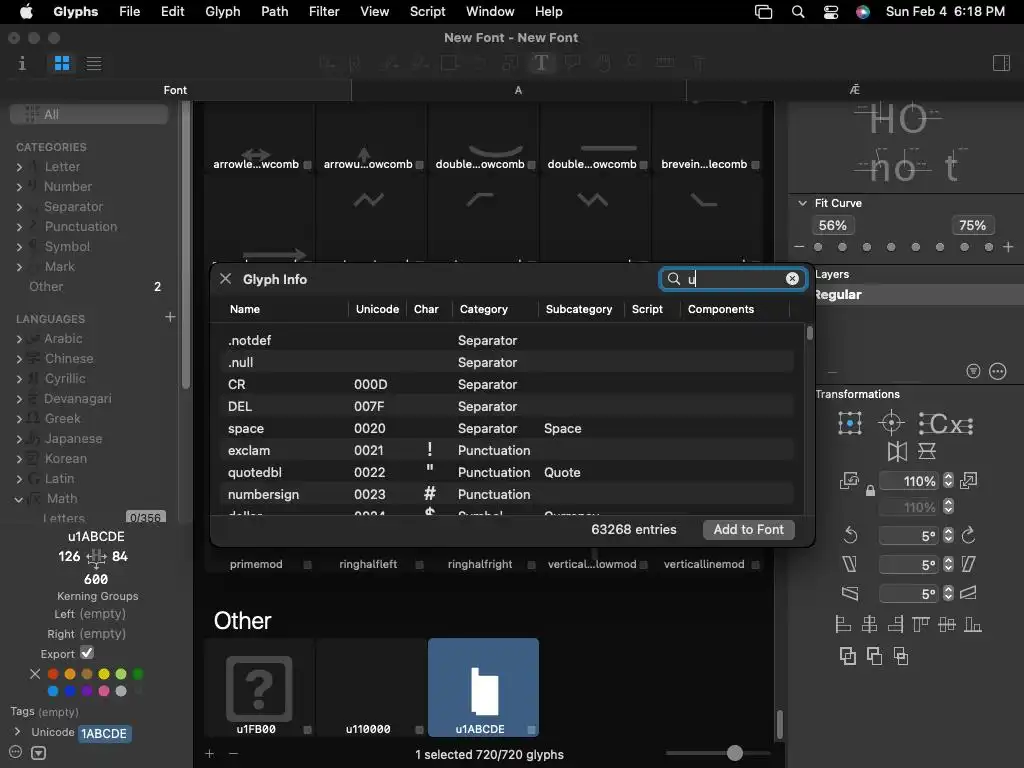
Task: Open the Path menu
Action: pyautogui.click(x=274, y=11)
